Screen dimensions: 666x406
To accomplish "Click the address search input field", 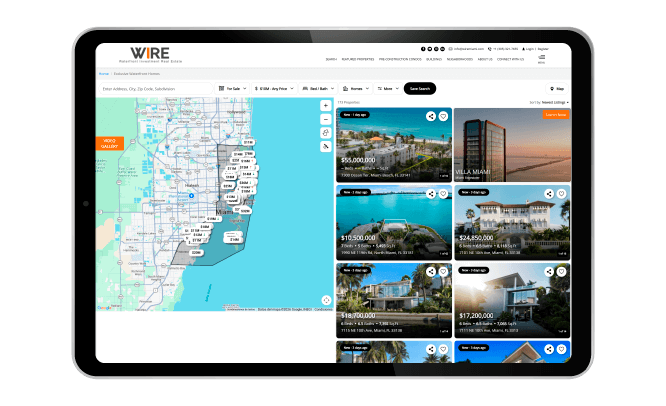I will (x=155, y=88).
